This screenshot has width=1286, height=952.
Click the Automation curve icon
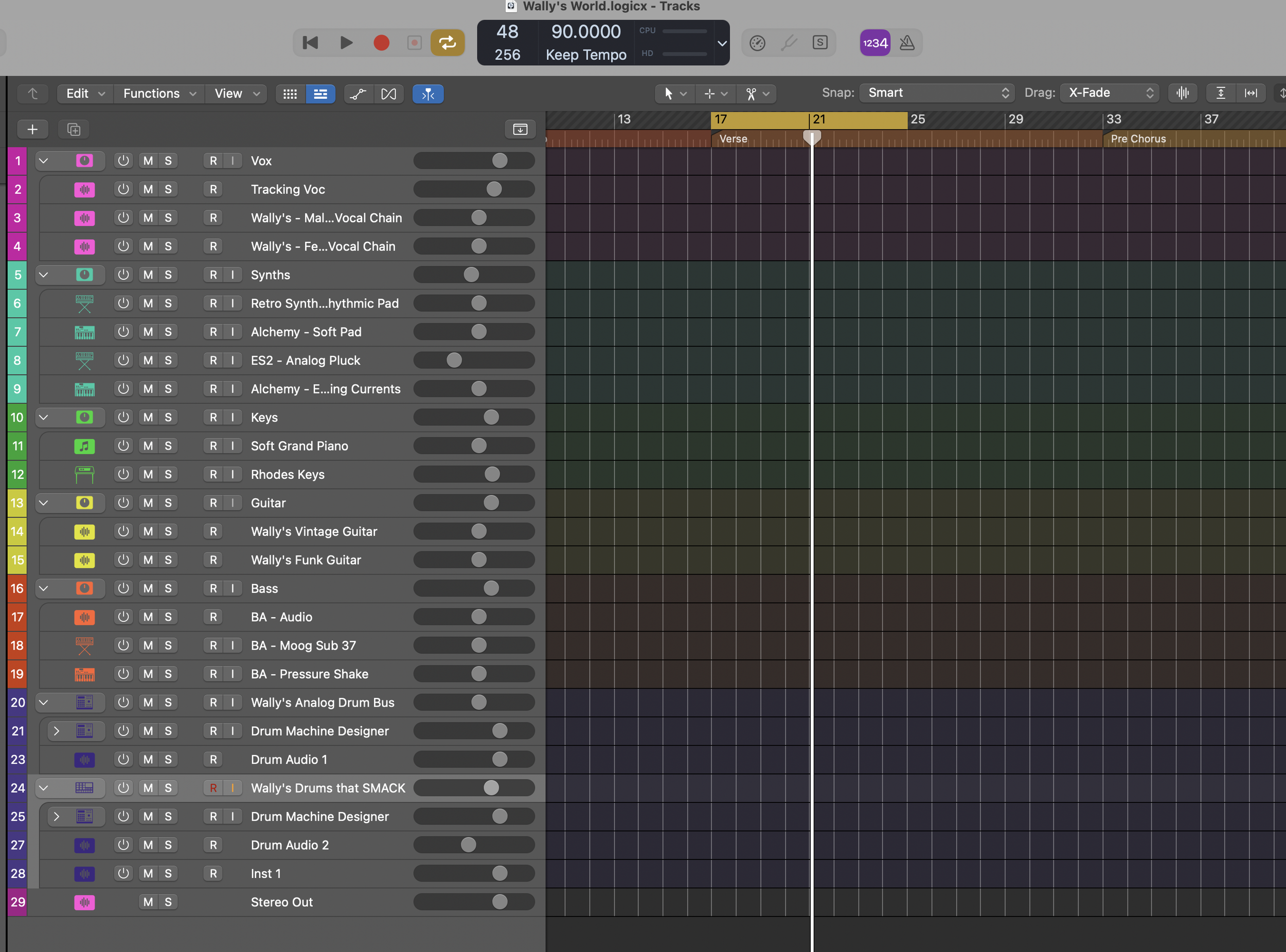(x=358, y=94)
